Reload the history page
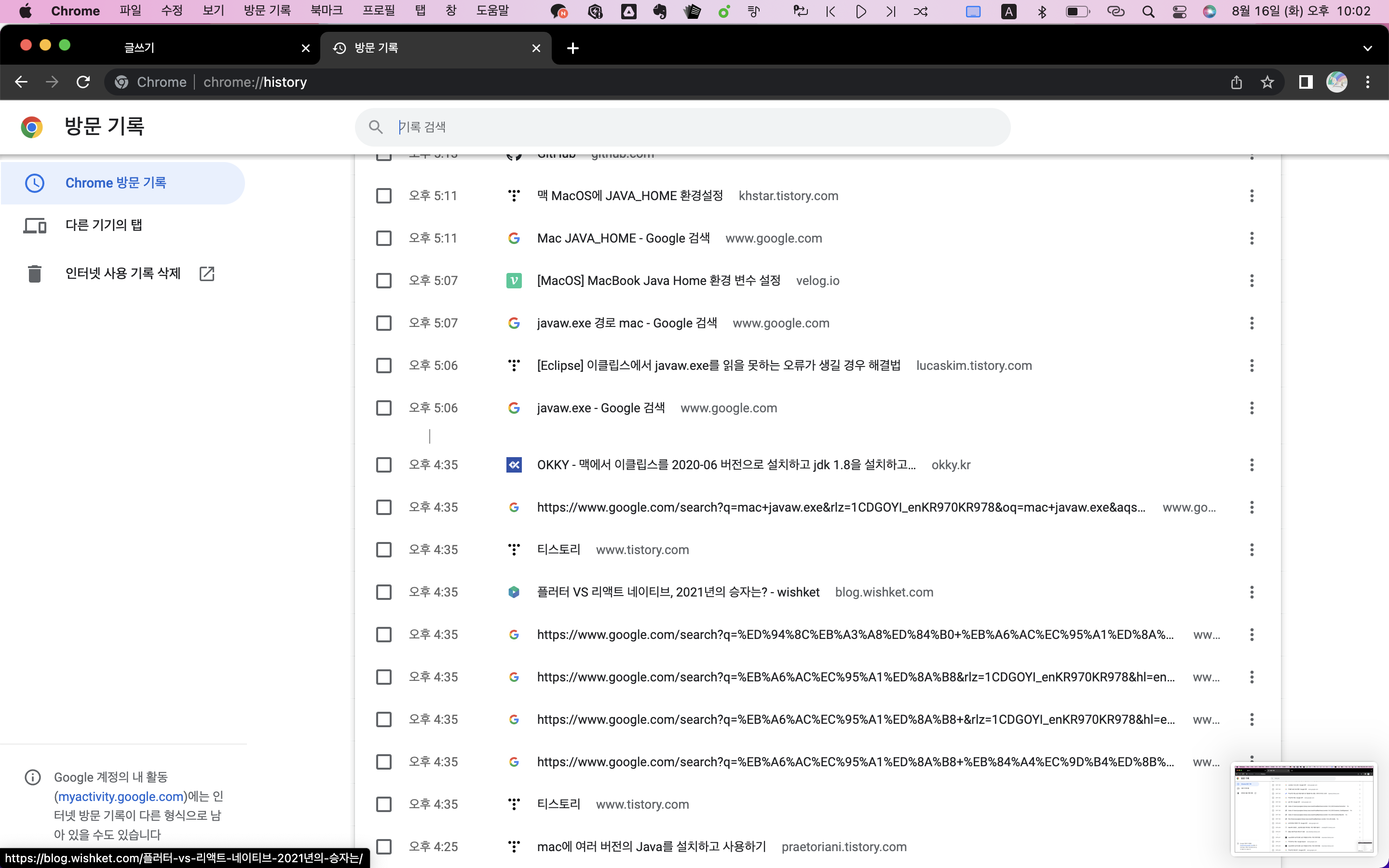 click(x=83, y=82)
